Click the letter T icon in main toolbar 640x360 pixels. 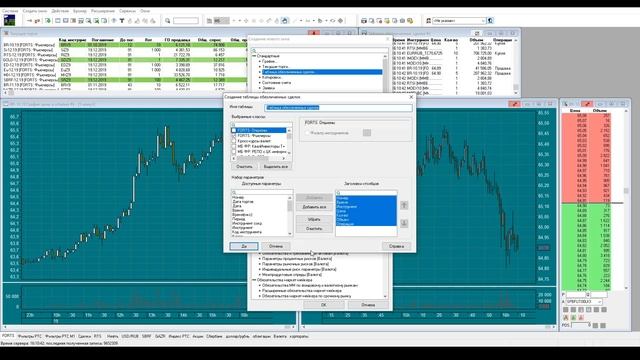[122, 20]
